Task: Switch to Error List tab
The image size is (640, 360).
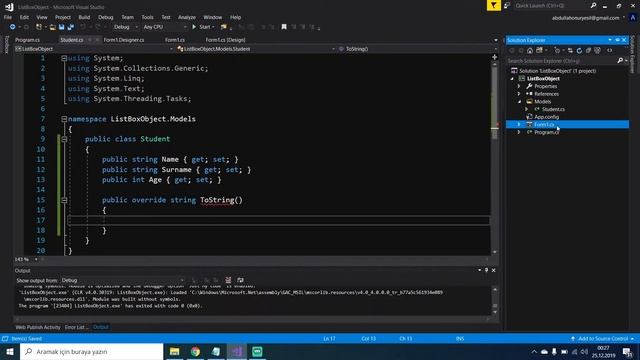Action: point(75,327)
